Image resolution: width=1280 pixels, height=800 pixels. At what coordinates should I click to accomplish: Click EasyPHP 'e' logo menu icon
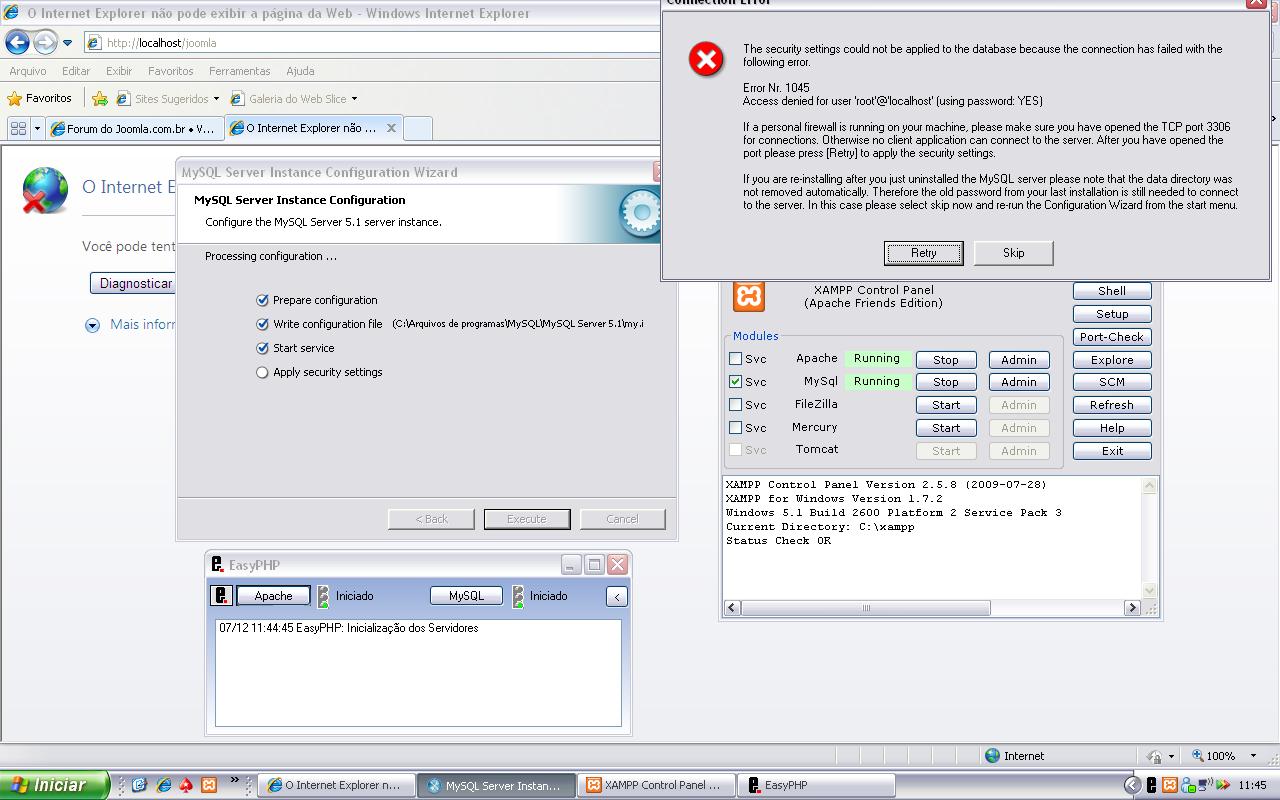coord(221,596)
